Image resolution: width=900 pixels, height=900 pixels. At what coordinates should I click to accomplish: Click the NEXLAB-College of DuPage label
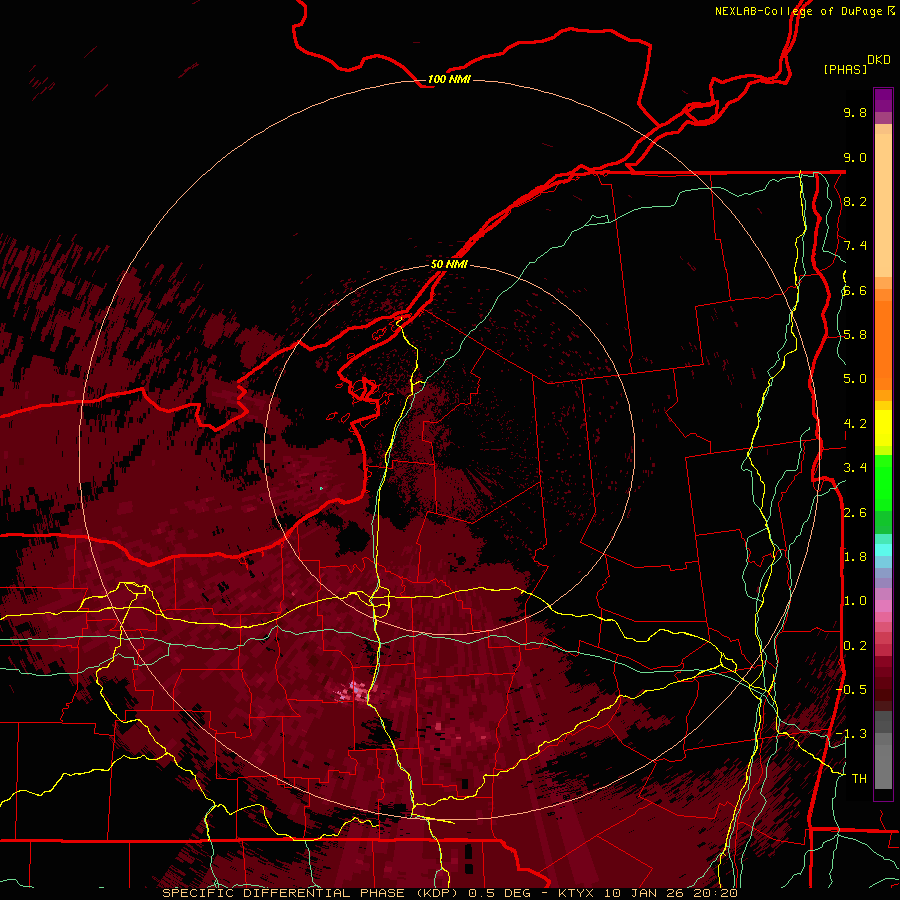tap(804, 11)
